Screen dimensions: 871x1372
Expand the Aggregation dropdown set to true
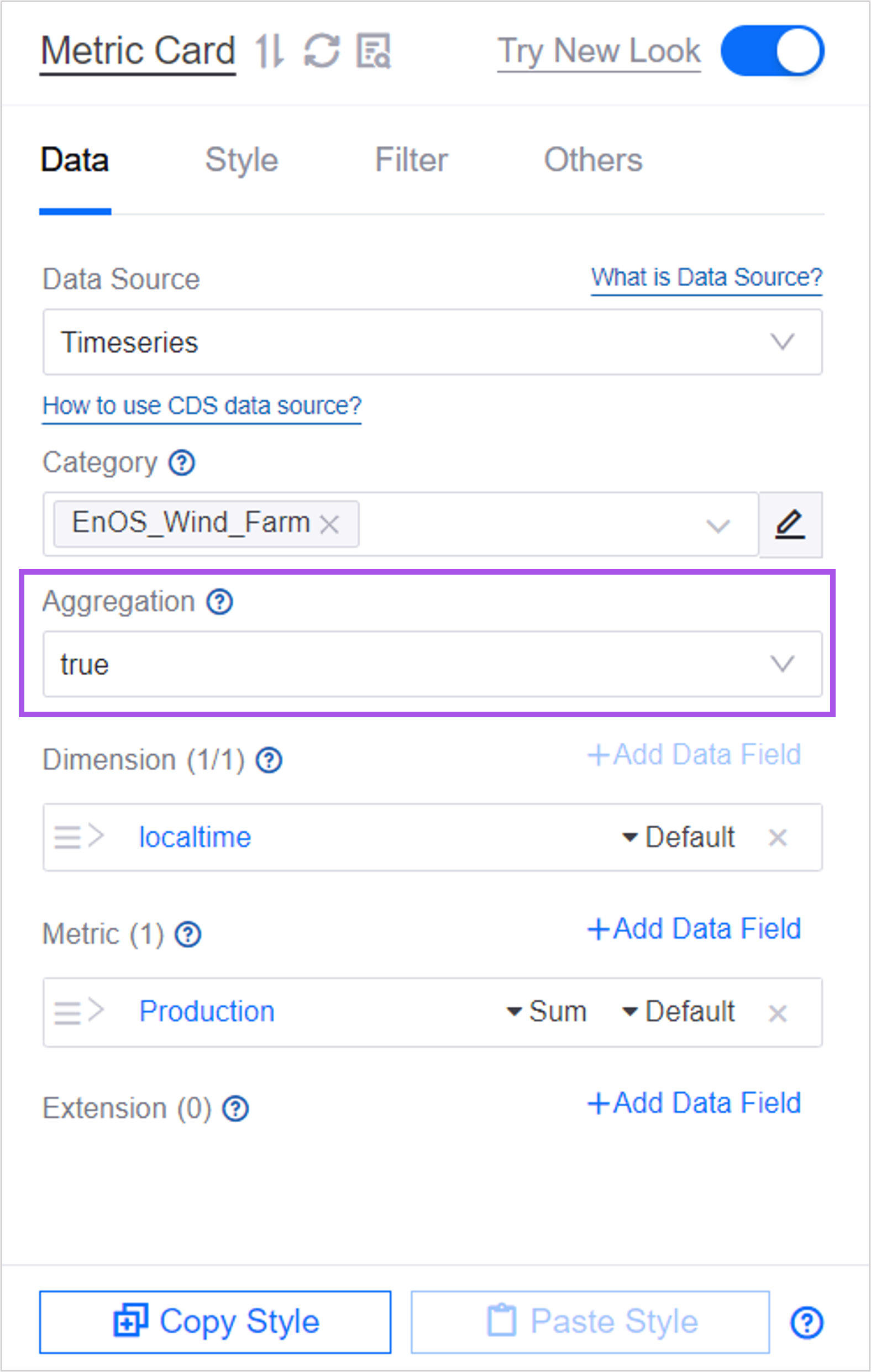(x=432, y=664)
